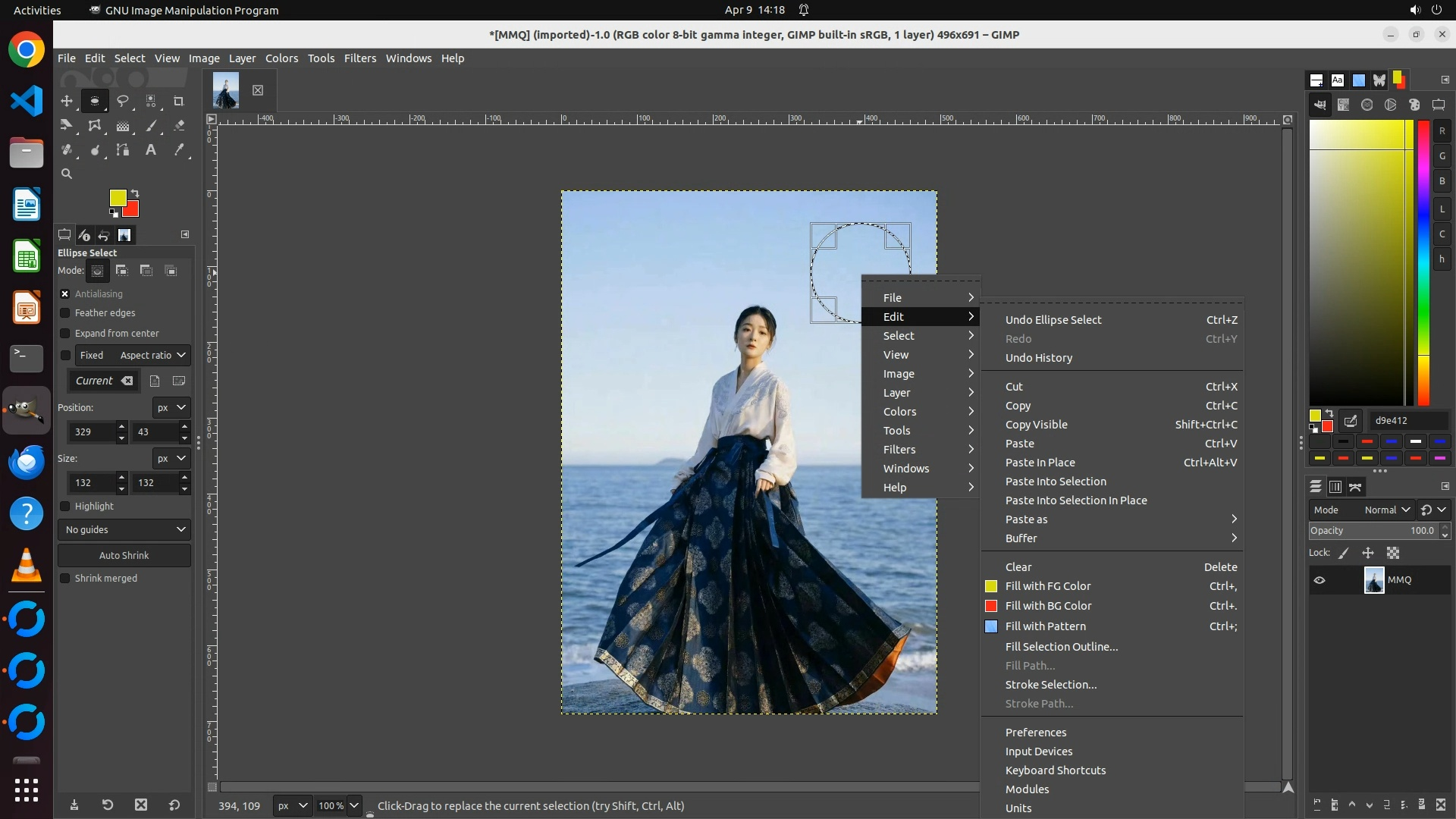Image resolution: width=1456 pixels, height=819 pixels.
Task: Select the Text tool
Action: click(x=151, y=150)
